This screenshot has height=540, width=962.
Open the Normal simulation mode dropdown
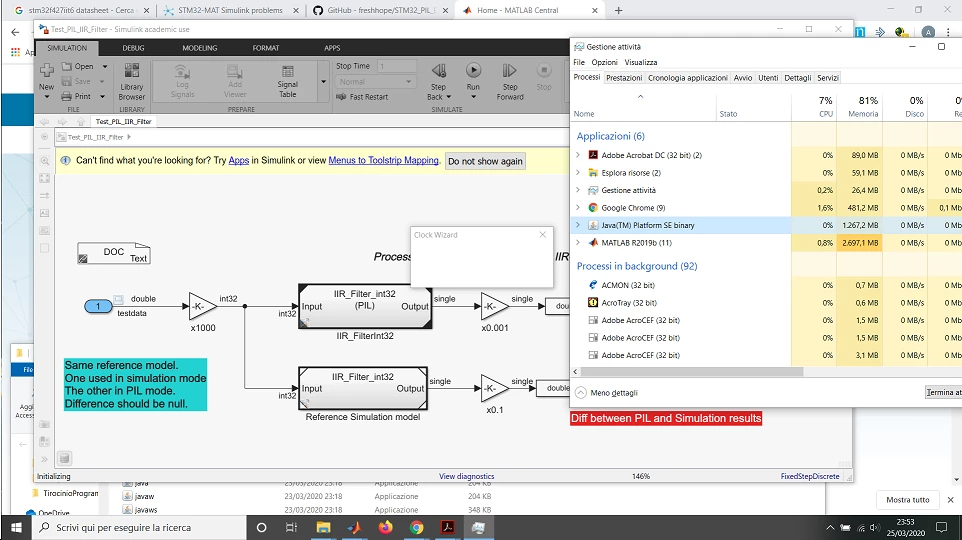coord(375,82)
